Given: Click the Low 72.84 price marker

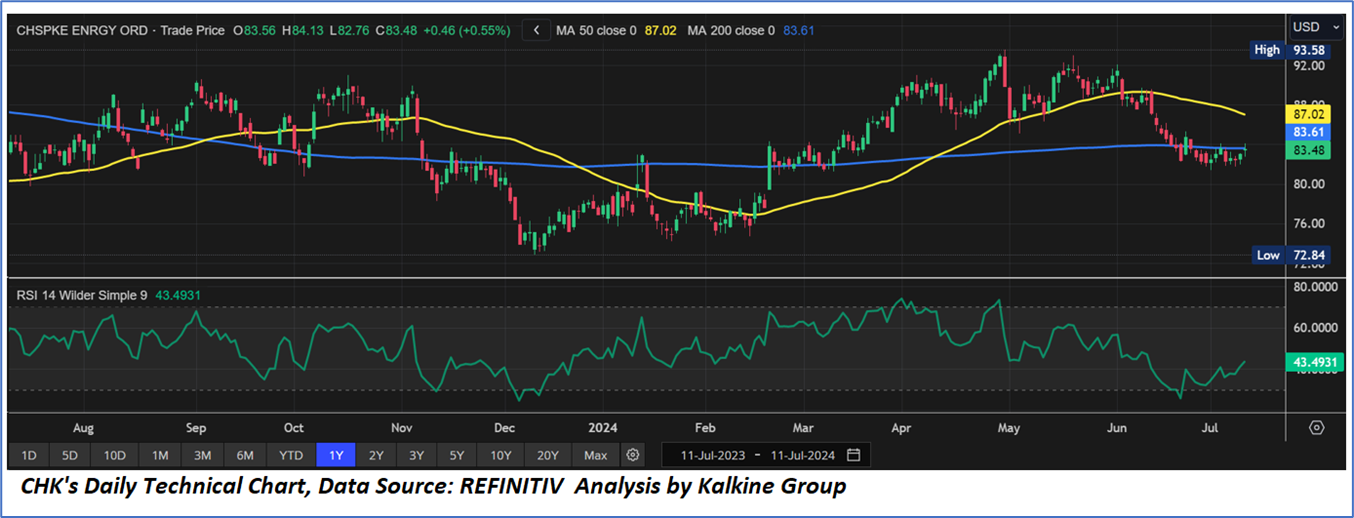Looking at the screenshot, I should [1300, 255].
